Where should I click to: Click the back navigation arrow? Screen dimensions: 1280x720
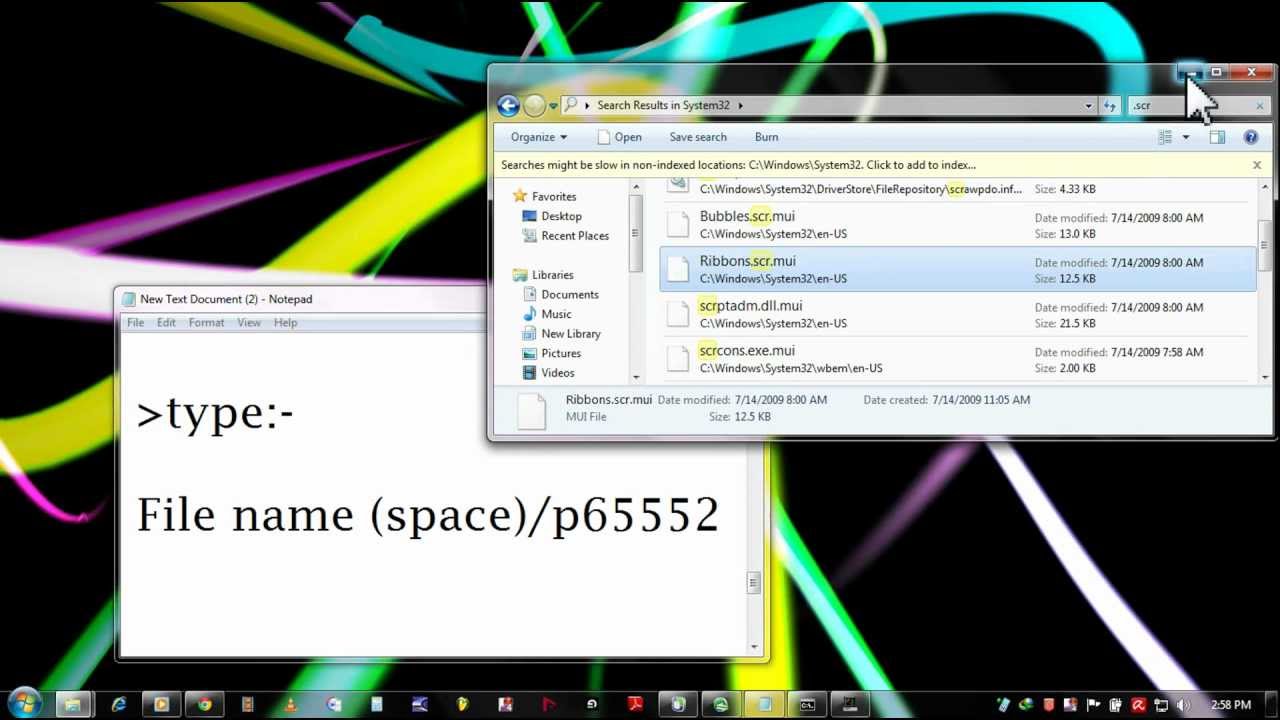508,105
